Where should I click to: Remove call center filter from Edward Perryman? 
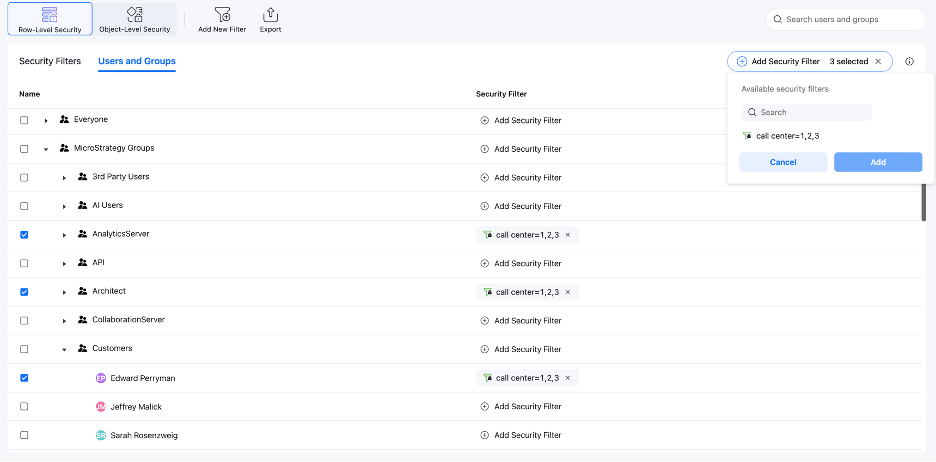[568, 378]
